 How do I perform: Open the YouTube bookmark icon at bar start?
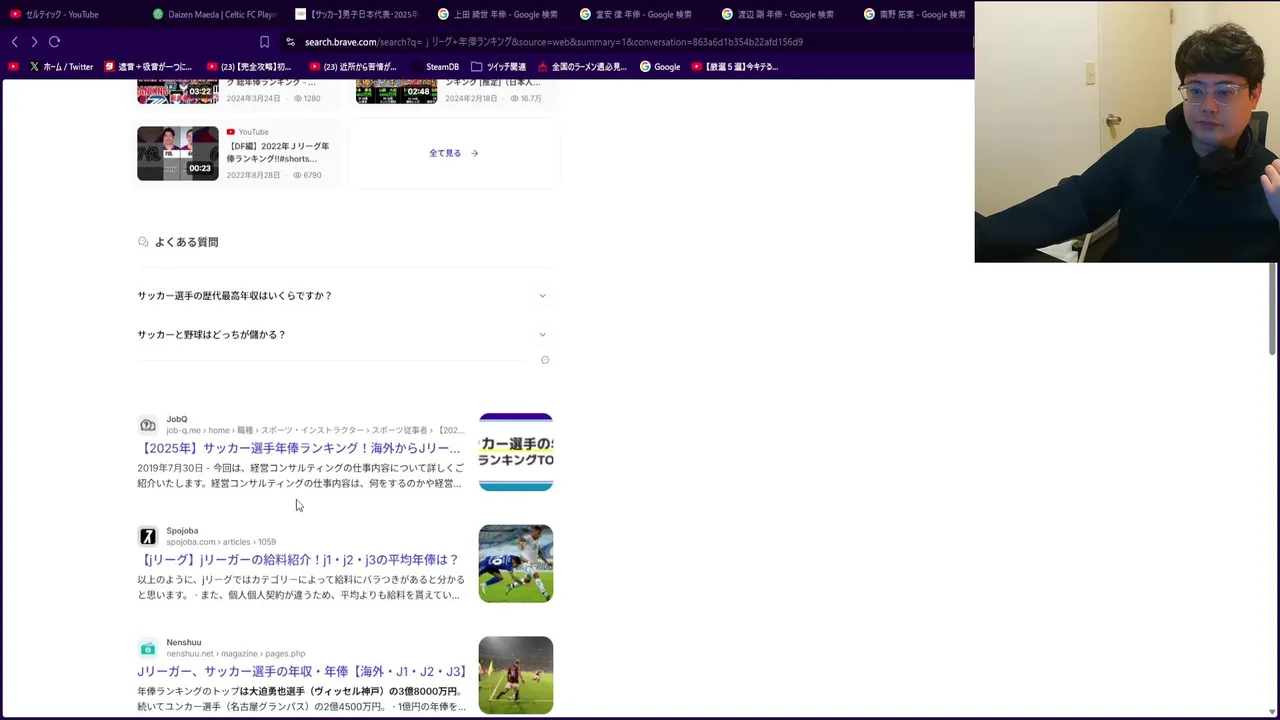[13, 67]
